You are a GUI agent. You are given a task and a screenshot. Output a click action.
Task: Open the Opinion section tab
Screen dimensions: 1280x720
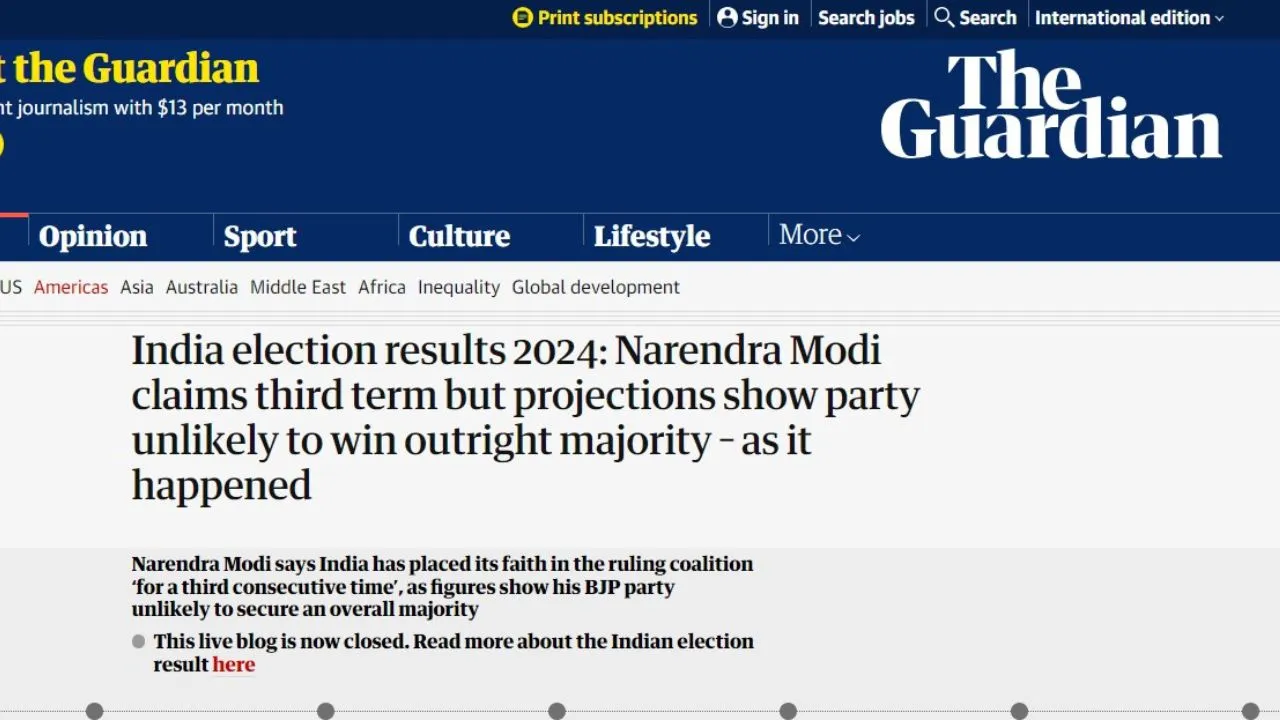coord(93,236)
